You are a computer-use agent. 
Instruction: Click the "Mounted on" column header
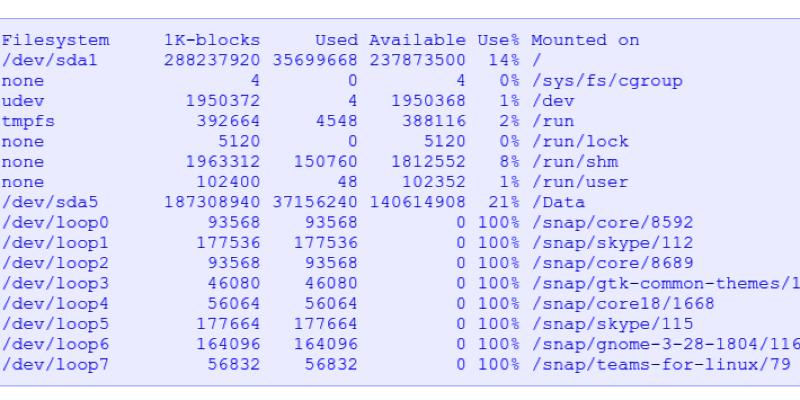(585, 40)
